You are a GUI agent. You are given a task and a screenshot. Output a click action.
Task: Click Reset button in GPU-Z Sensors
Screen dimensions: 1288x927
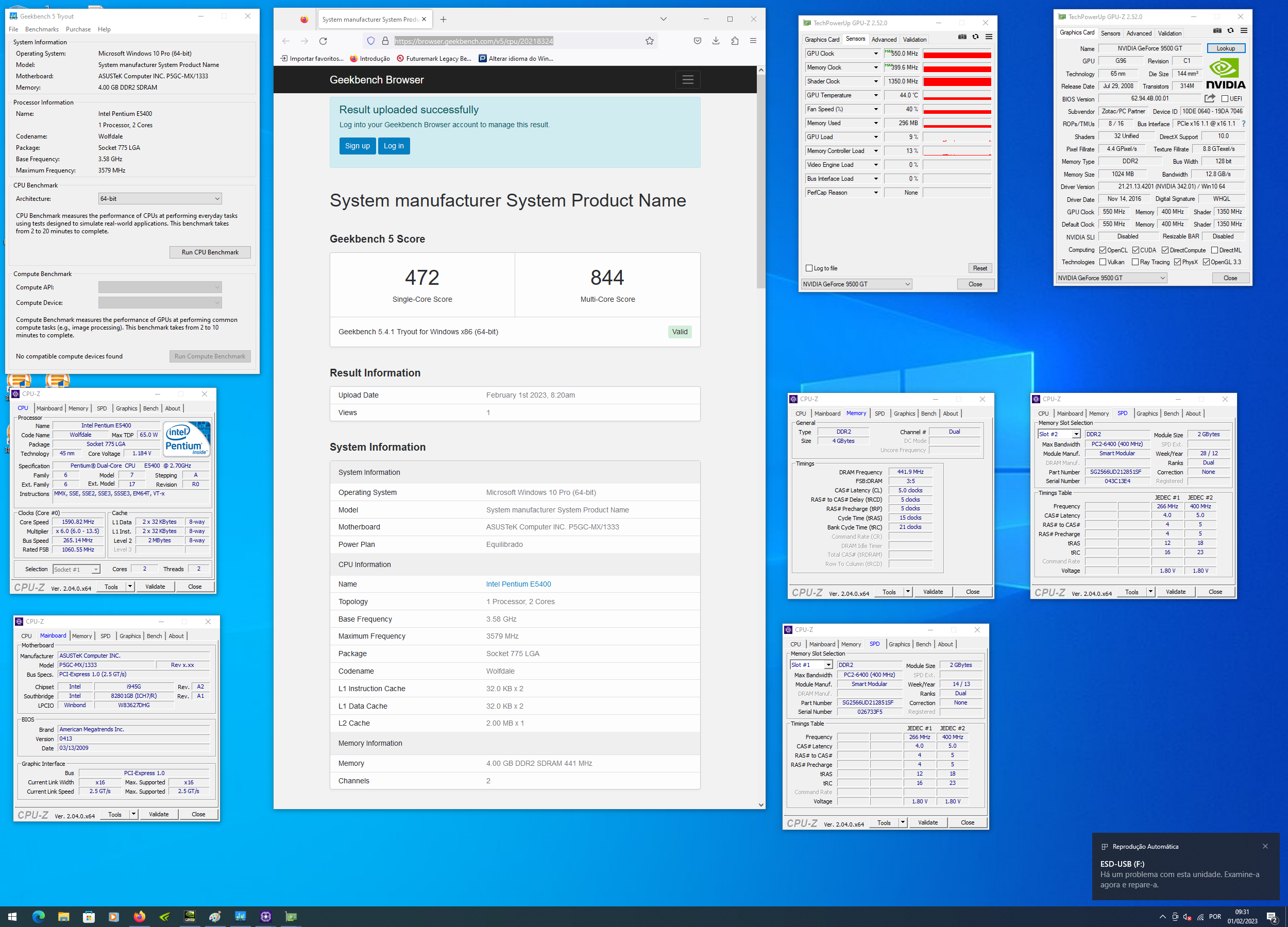(x=979, y=268)
